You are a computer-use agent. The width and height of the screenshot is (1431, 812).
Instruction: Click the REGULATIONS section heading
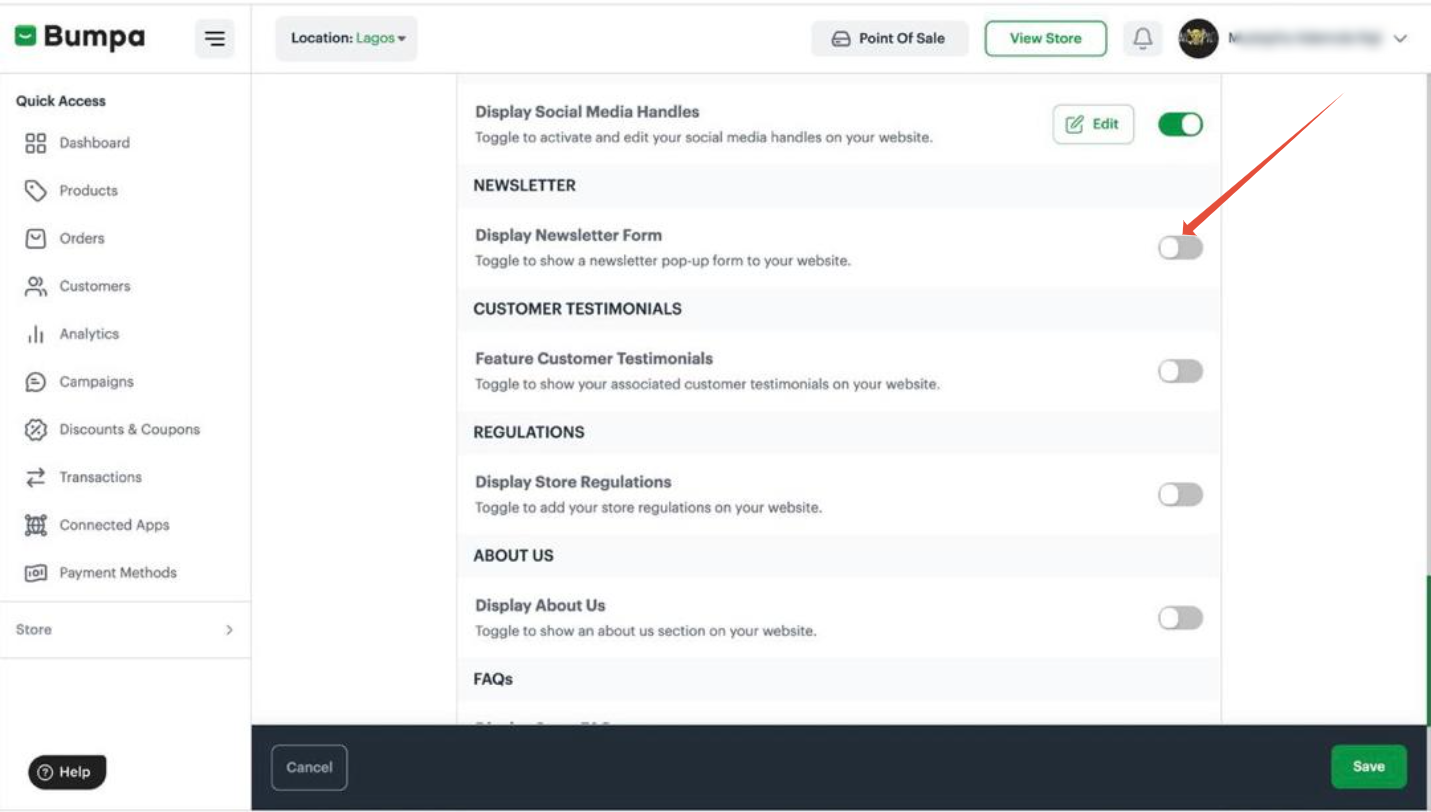pyautogui.click(x=528, y=432)
